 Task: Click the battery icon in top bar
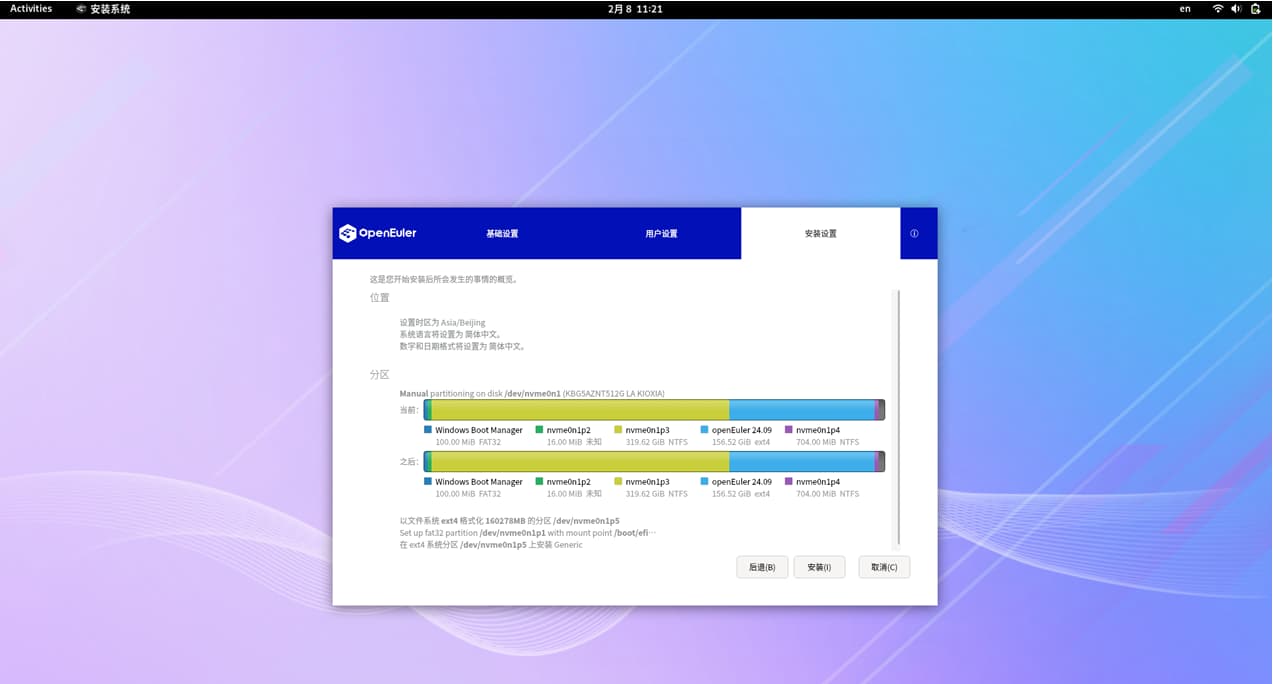(x=1255, y=9)
